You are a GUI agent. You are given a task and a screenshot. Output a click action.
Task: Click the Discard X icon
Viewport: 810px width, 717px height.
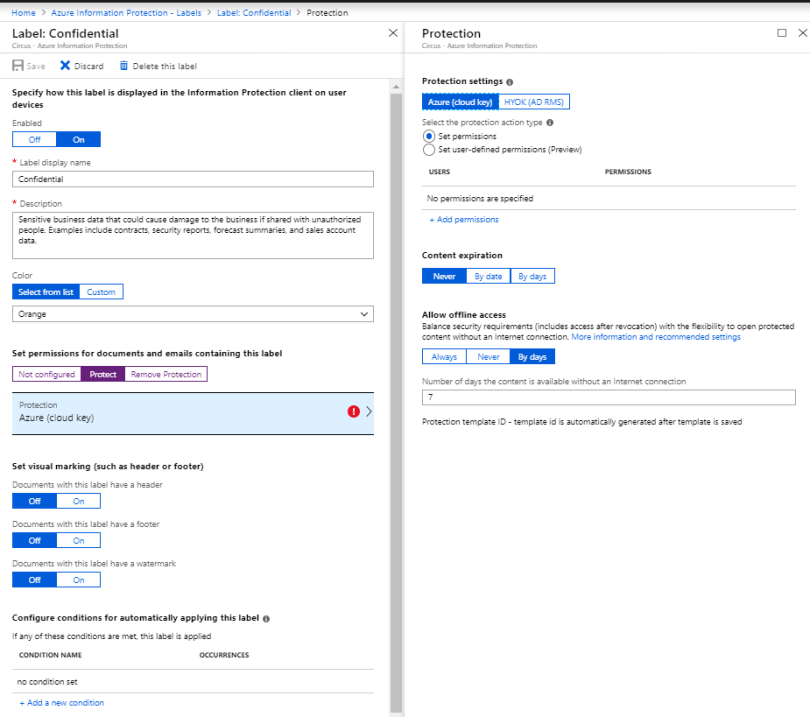click(65, 66)
